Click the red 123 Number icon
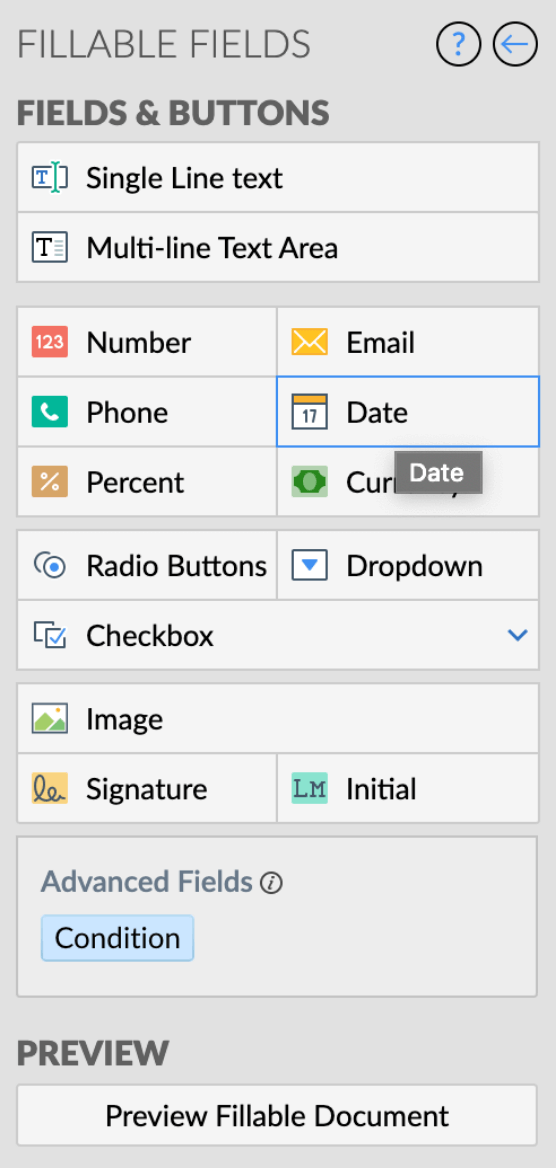Viewport: 556px width, 1168px height. coord(50,343)
